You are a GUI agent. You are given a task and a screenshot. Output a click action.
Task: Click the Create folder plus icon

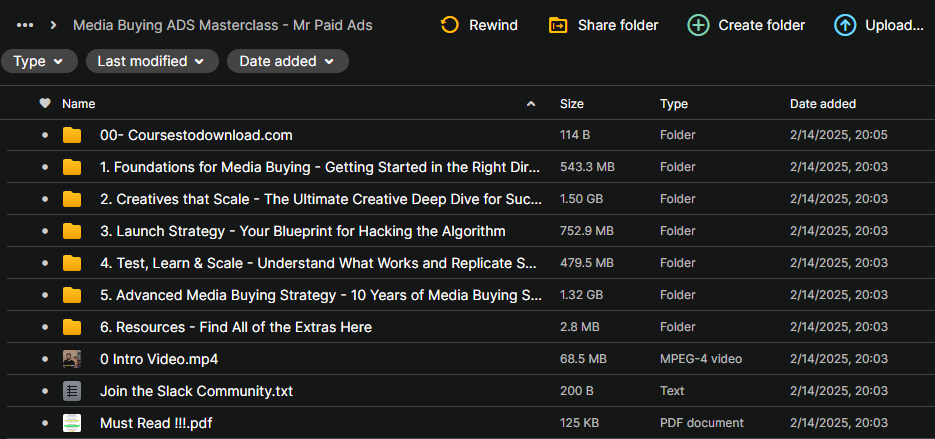click(x=698, y=25)
